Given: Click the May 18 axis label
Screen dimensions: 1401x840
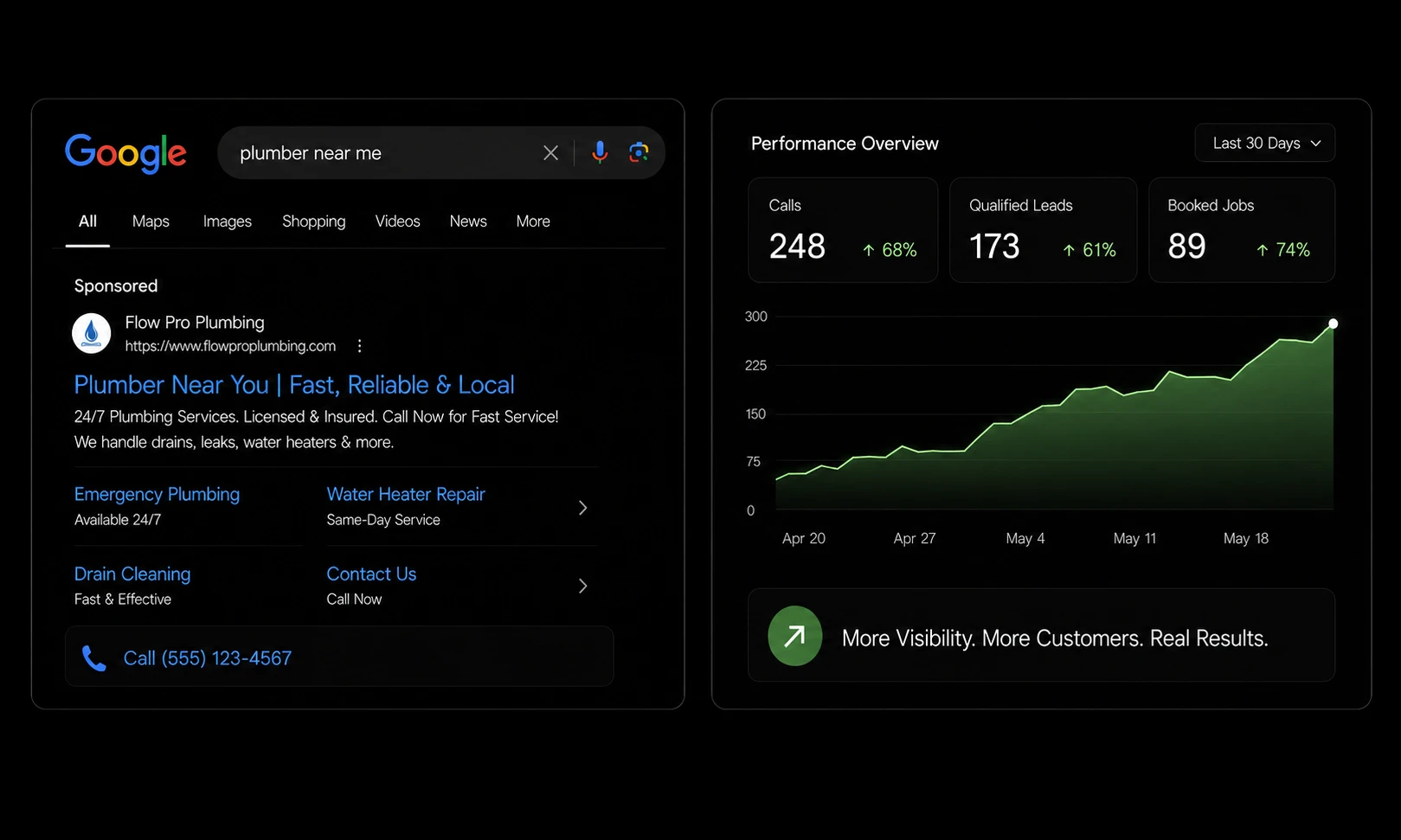Looking at the screenshot, I should click(x=1246, y=538).
